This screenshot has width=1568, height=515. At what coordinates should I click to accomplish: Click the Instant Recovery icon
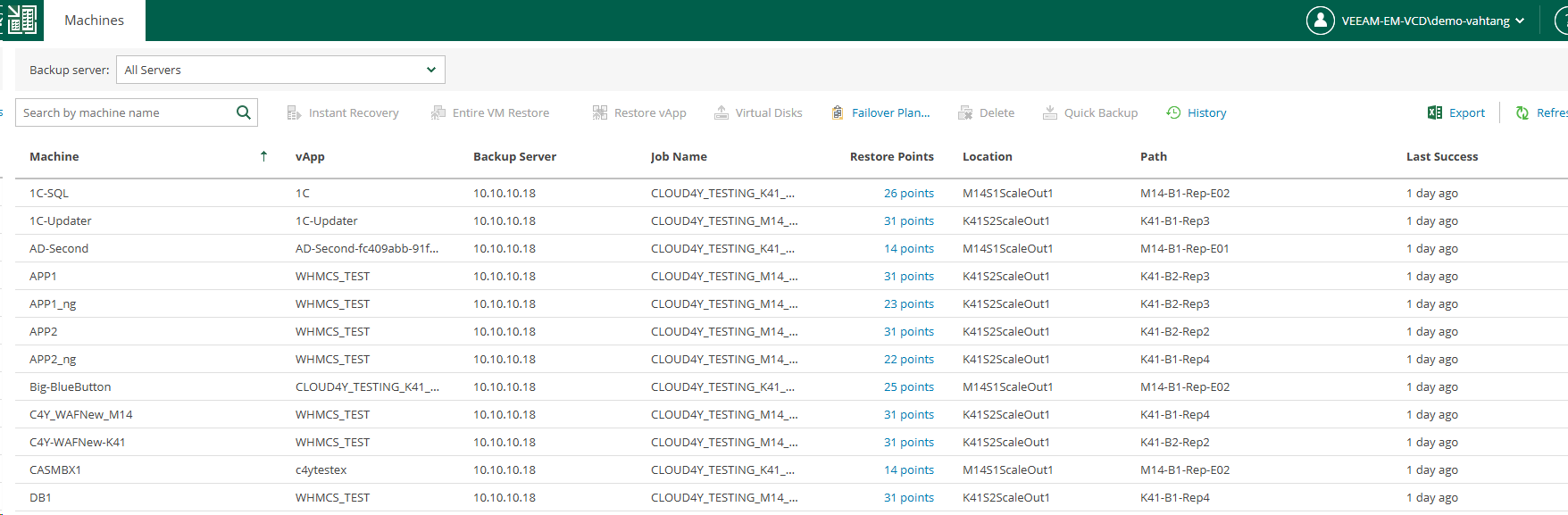coord(294,112)
